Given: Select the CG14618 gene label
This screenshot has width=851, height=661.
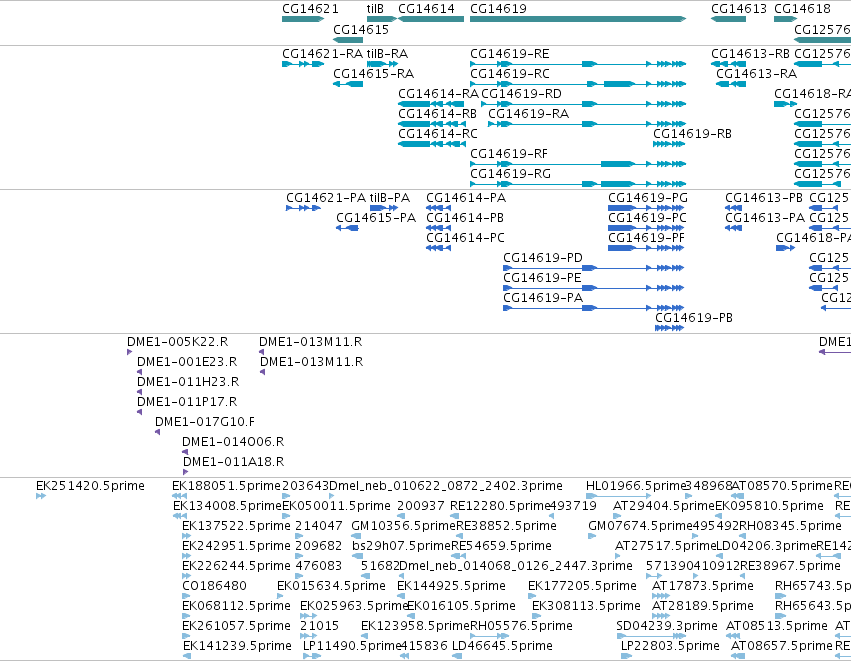Looking at the screenshot, I should click(x=802, y=9).
